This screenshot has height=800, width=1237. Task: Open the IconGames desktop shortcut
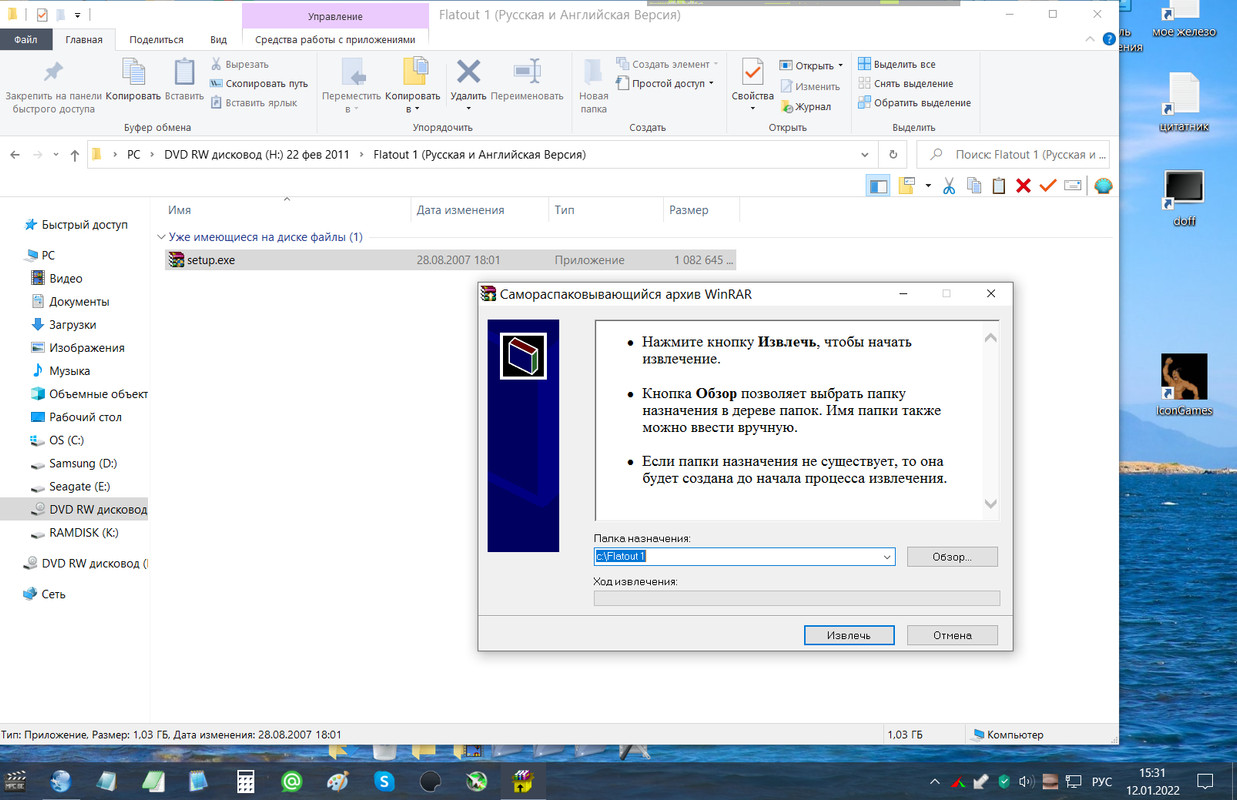coord(1184,385)
